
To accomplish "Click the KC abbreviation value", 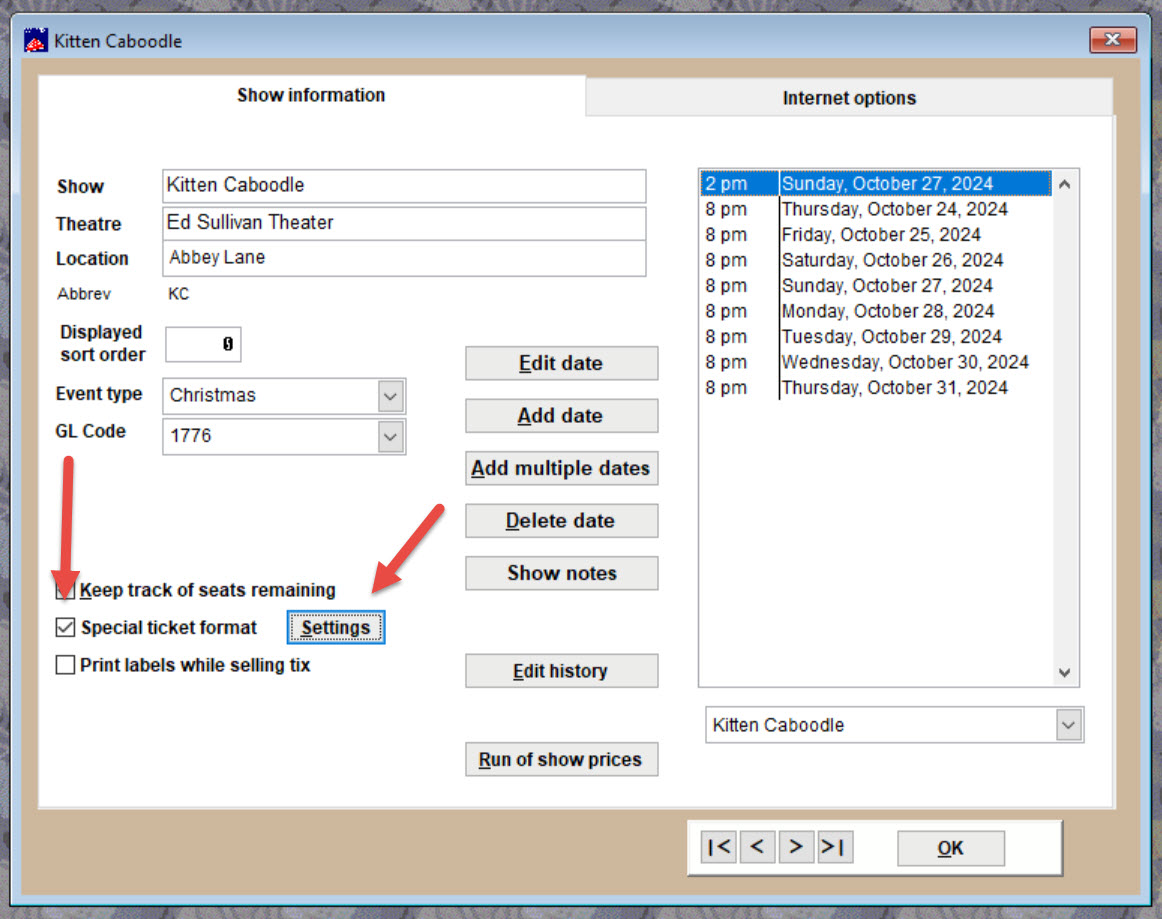I will (x=179, y=293).
